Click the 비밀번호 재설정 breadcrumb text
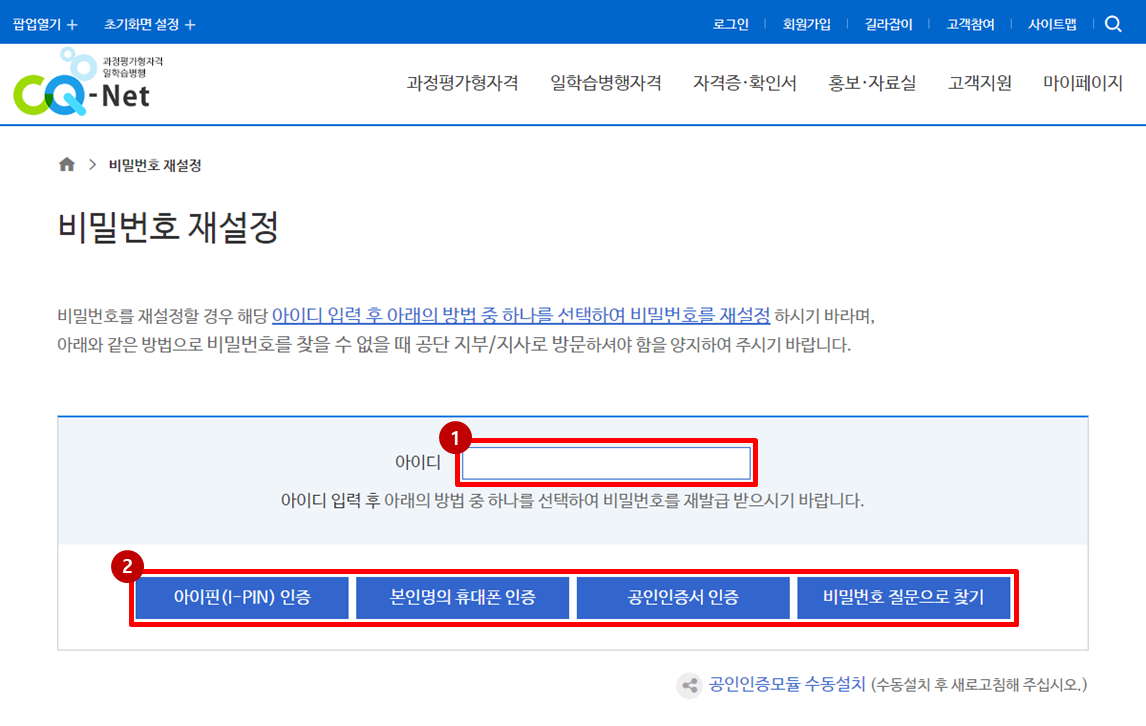Screen dimensions: 1146x726 155,165
